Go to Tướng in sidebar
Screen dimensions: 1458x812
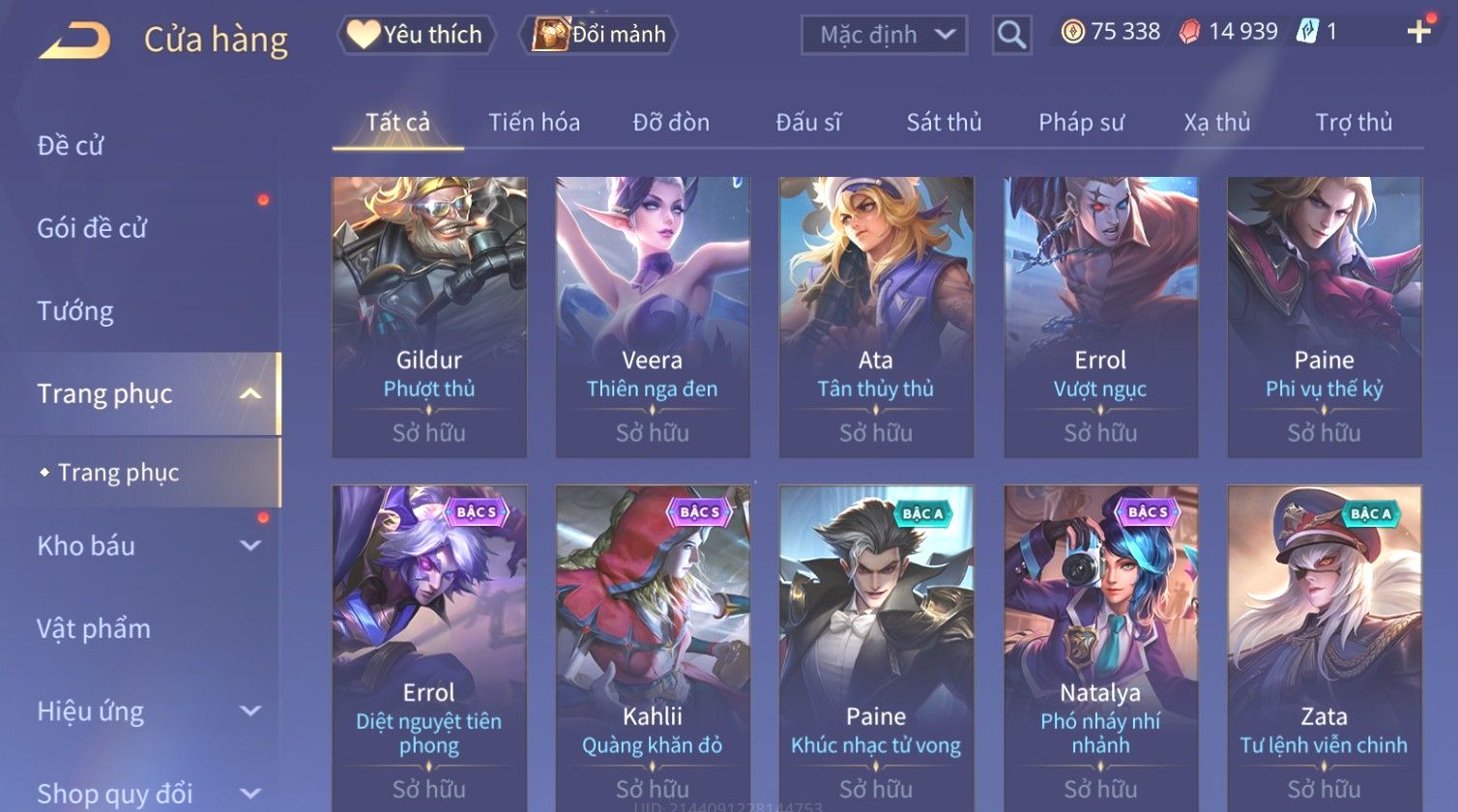[75, 311]
